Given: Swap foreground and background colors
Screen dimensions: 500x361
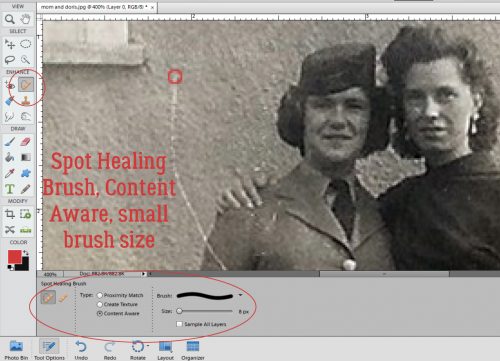Looking at the screenshot, I should click(x=26, y=253).
